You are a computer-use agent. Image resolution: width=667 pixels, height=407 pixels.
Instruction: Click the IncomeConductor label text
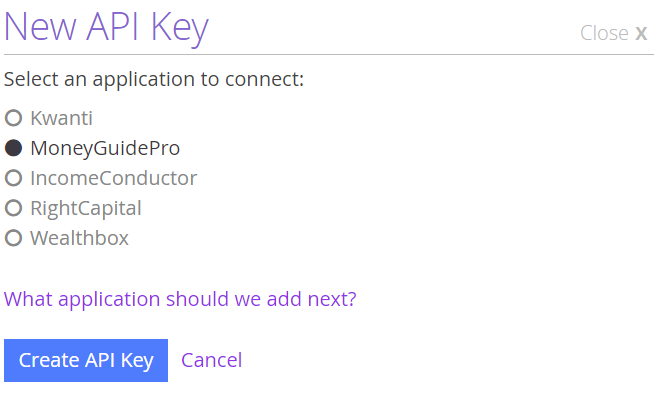(x=114, y=178)
